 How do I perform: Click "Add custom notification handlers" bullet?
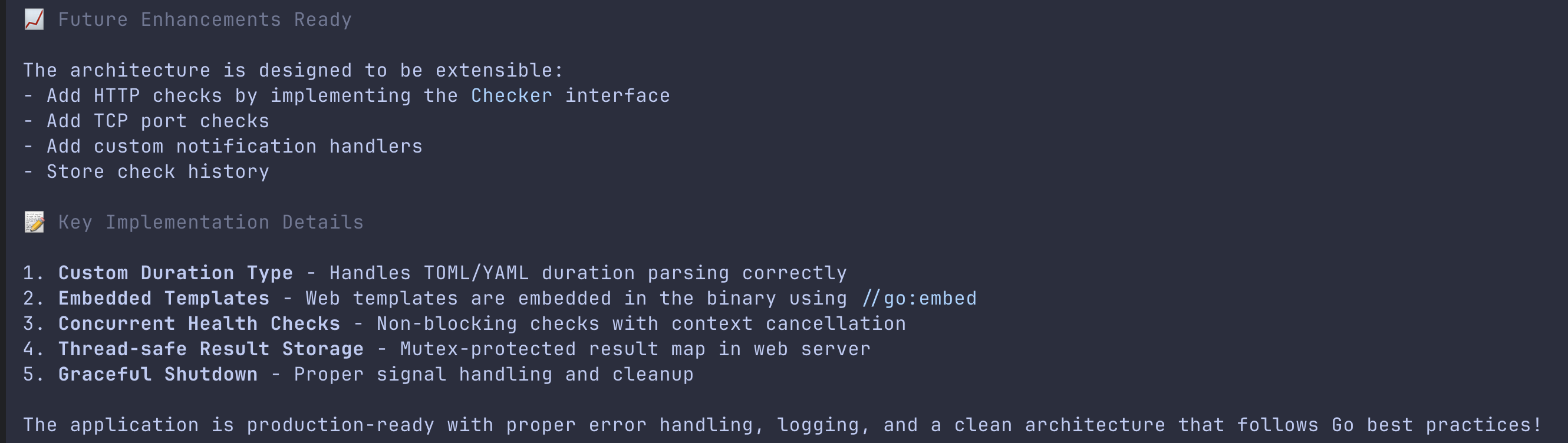[235, 147]
